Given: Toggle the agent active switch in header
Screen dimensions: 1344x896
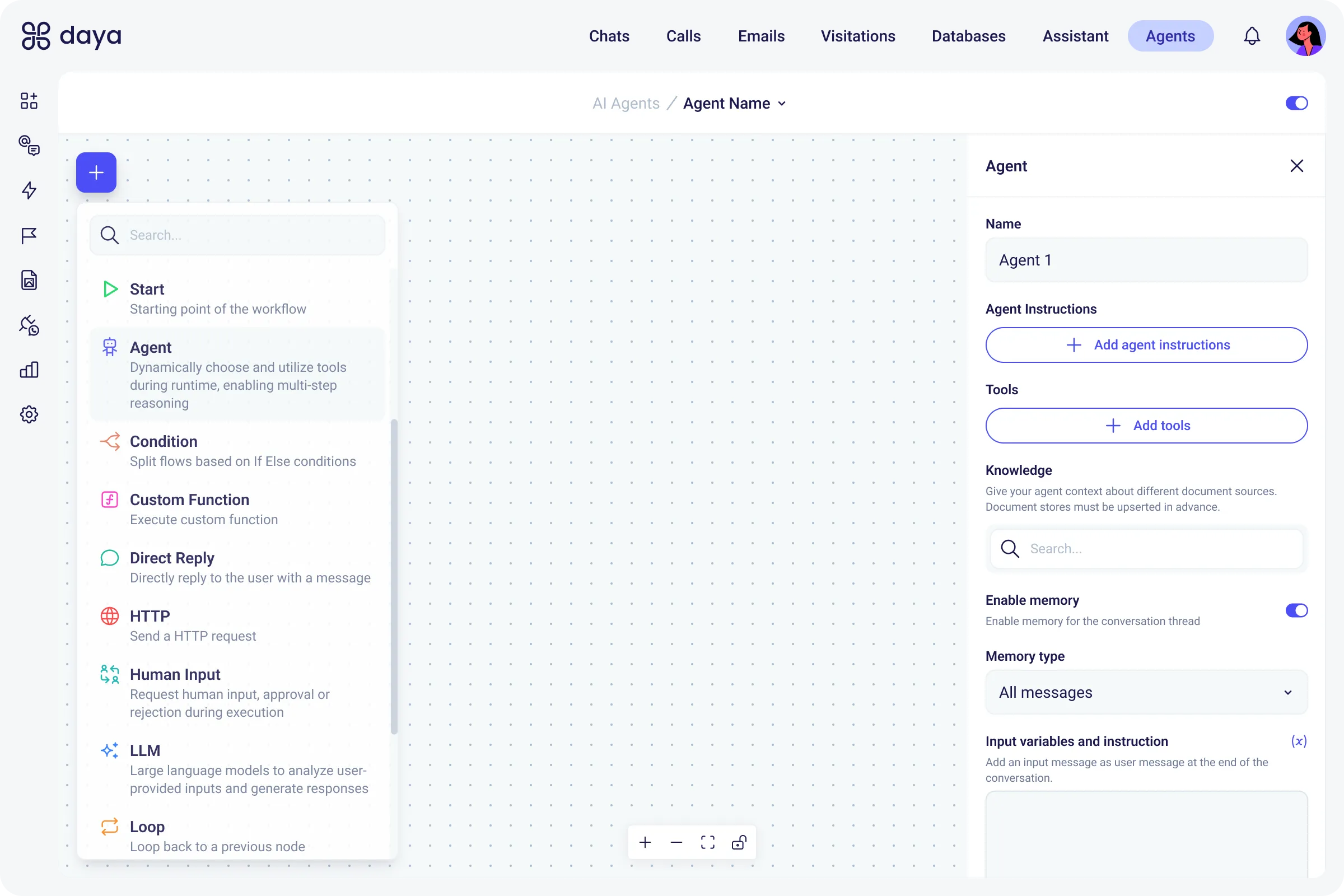Looking at the screenshot, I should click(1296, 103).
